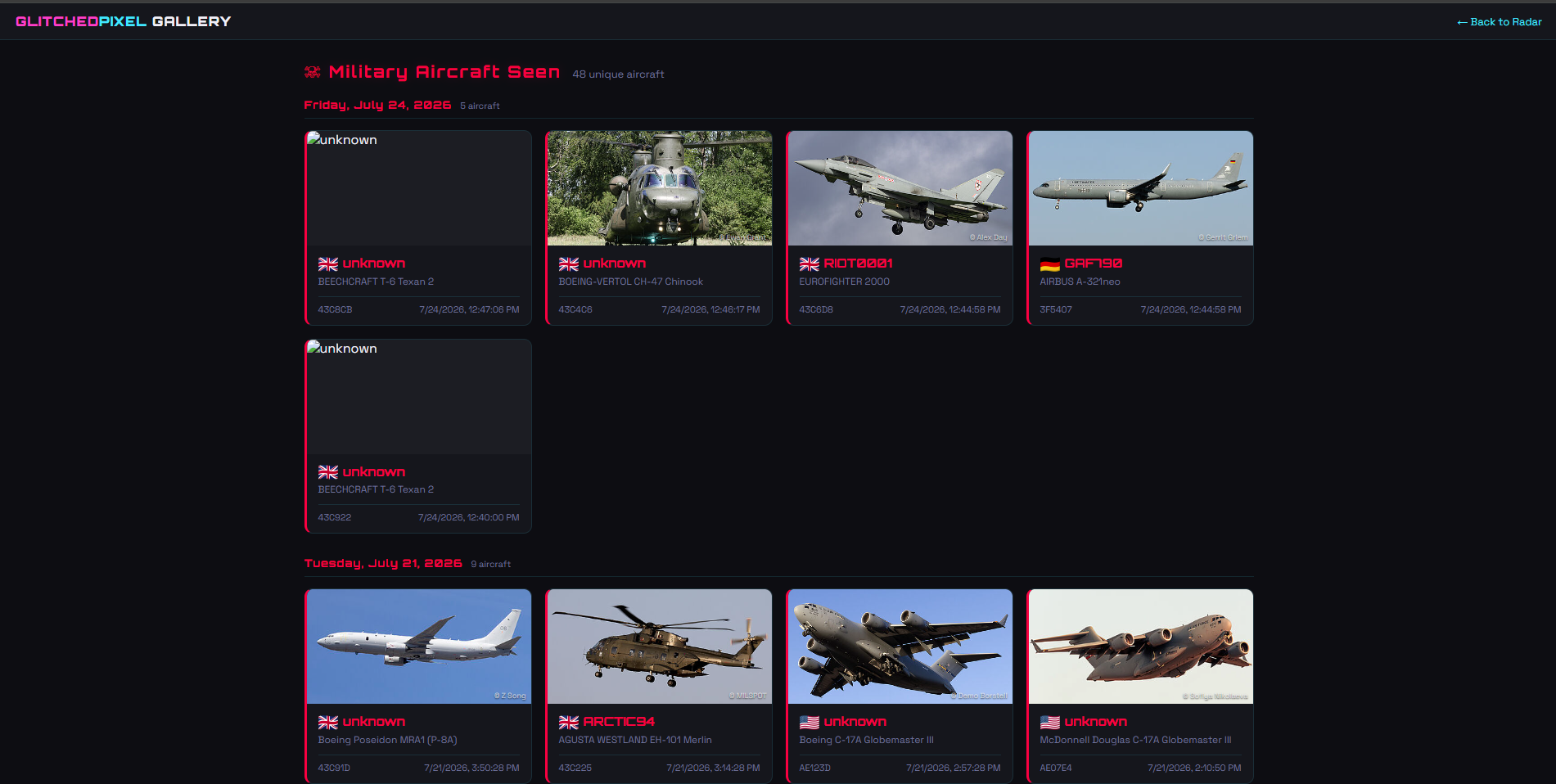The width and height of the screenshot is (1556, 784).
Task: Open the Eurofighter 2000 photo
Action: pyautogui.click(x=900, y=188)
